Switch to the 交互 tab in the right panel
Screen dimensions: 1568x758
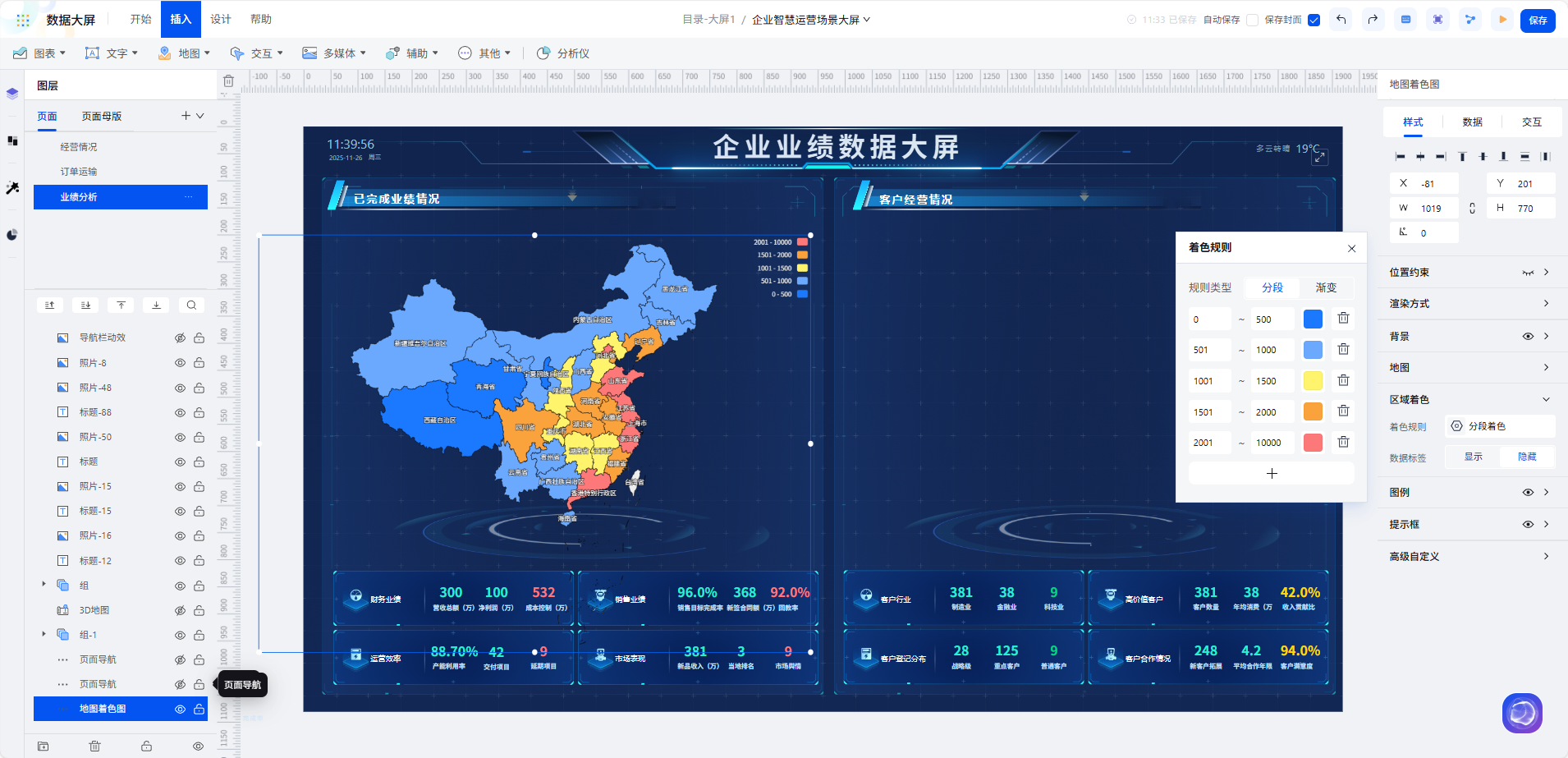(1531, 122)
